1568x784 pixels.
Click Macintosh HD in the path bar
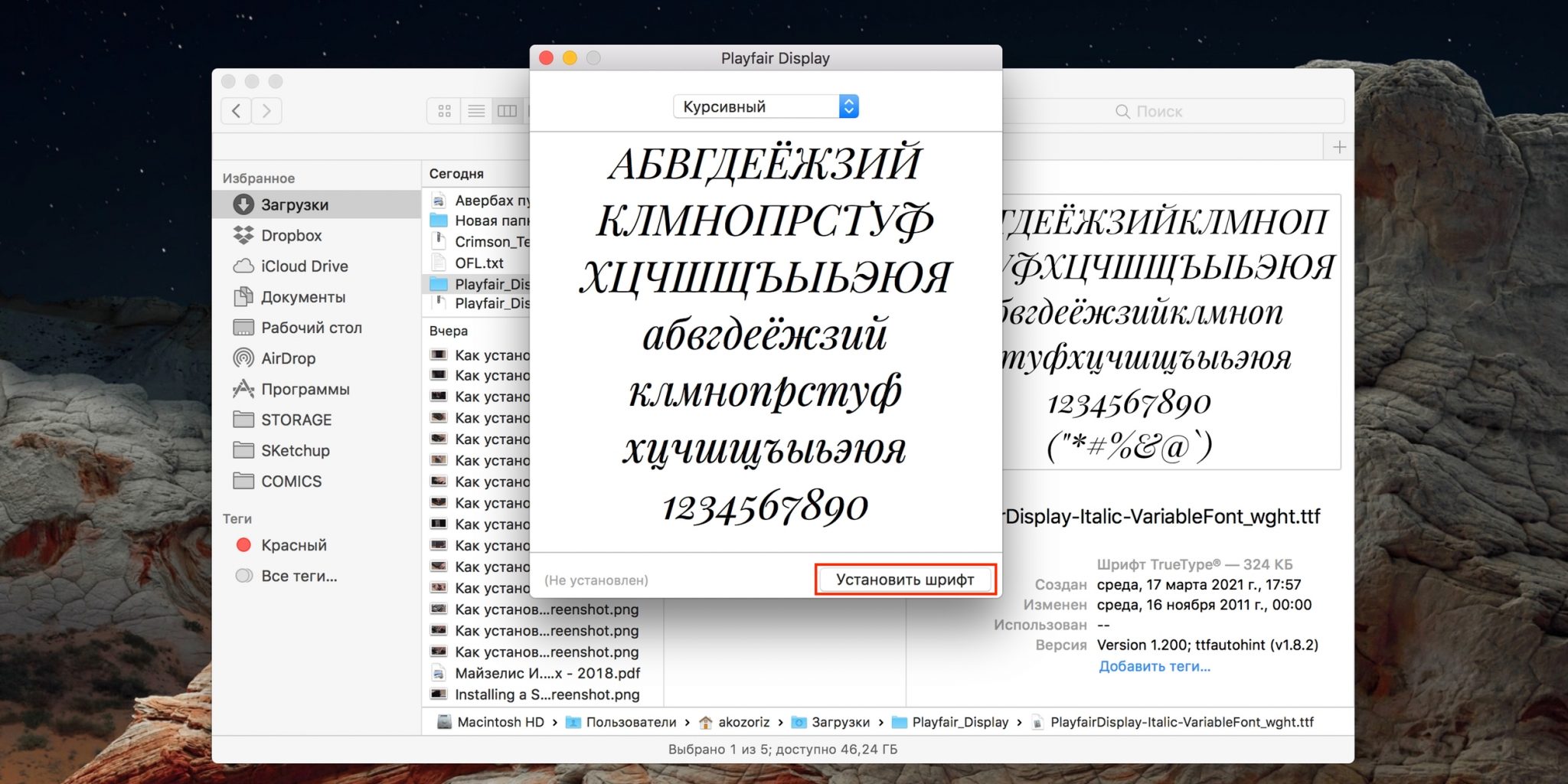pyautogui.click(x=491, y=722)
